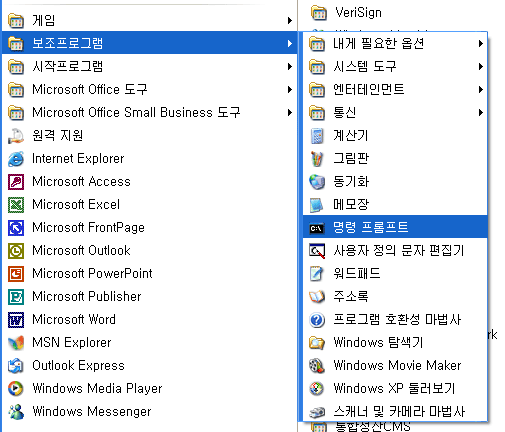Click the 'Microsoft Excel' text
Image resolution: width=505 pixels, height=432 pixels.
click(76, 205)
